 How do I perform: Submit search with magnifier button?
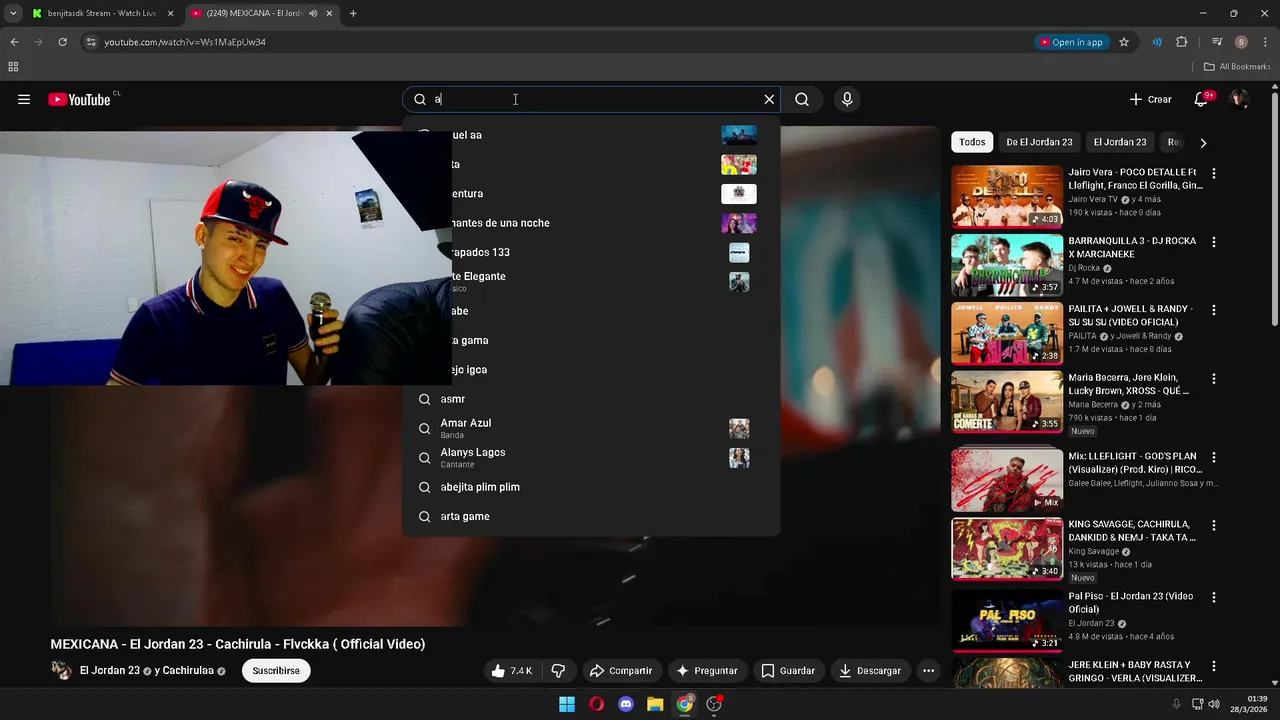tap(802, 99)
